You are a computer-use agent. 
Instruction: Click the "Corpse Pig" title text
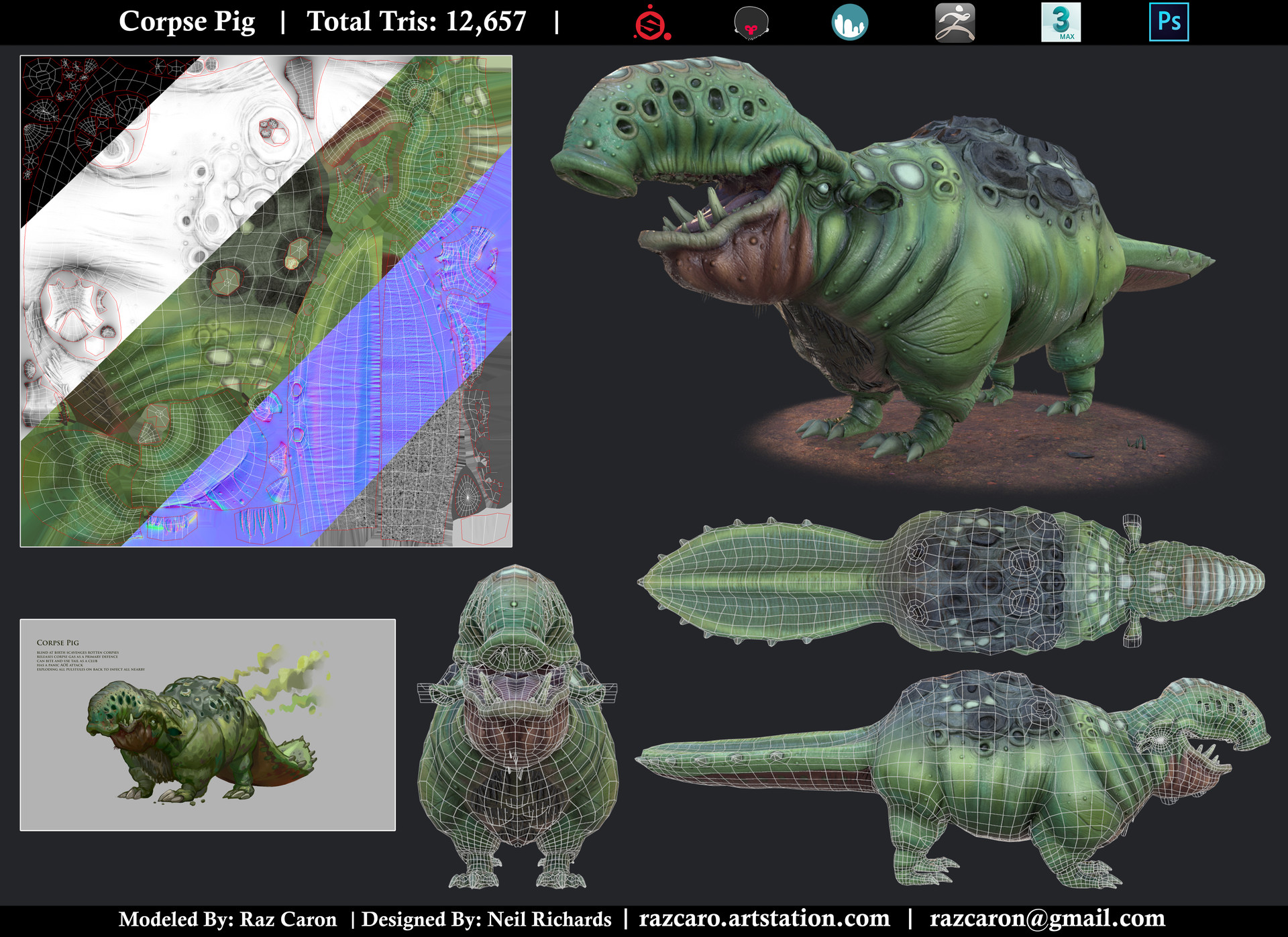pyautogui.click(x=186, y=21)
